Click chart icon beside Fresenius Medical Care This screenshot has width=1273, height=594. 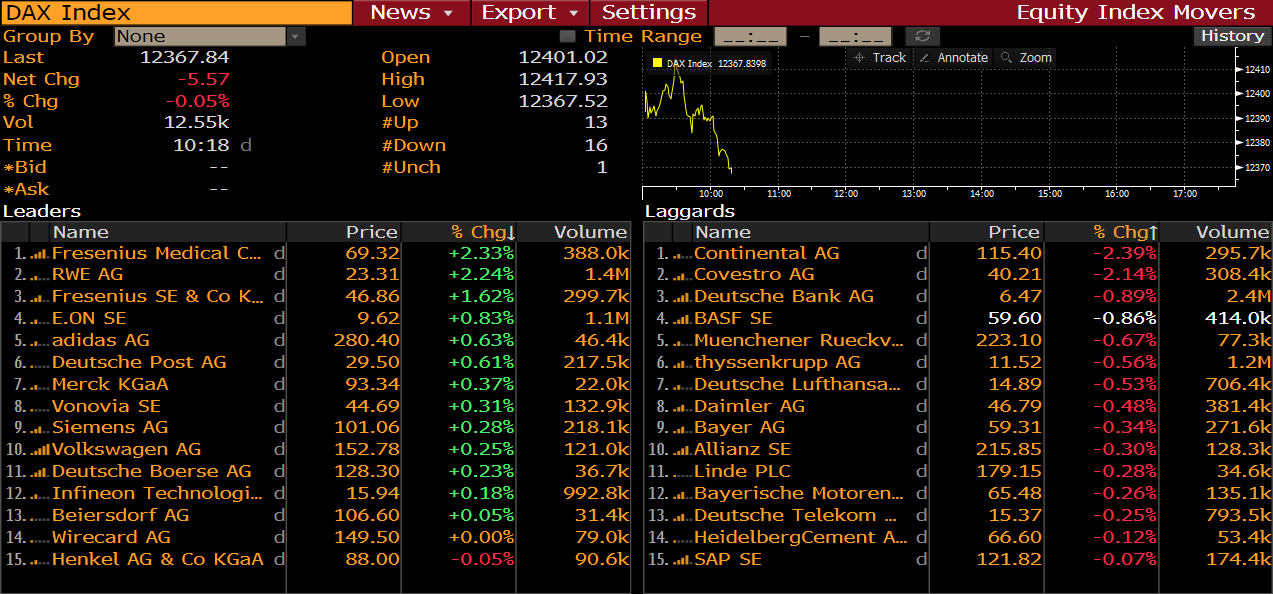pyautogui.click(x=40, y=254)
